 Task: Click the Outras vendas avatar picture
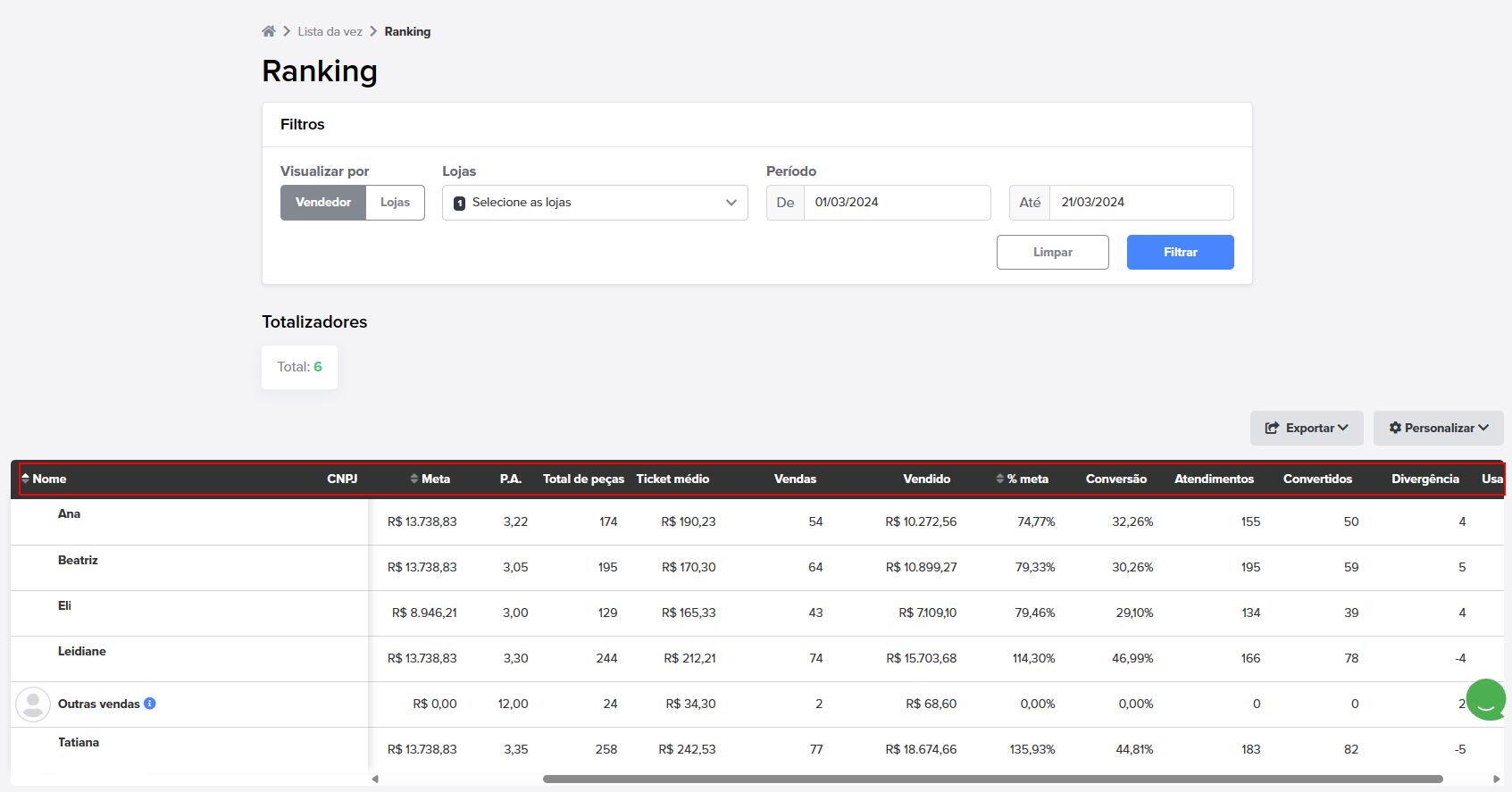click(33, 704)
